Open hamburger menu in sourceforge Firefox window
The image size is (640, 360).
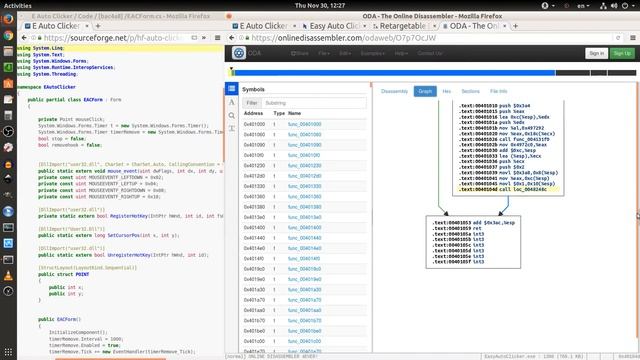tap(218, 38)
